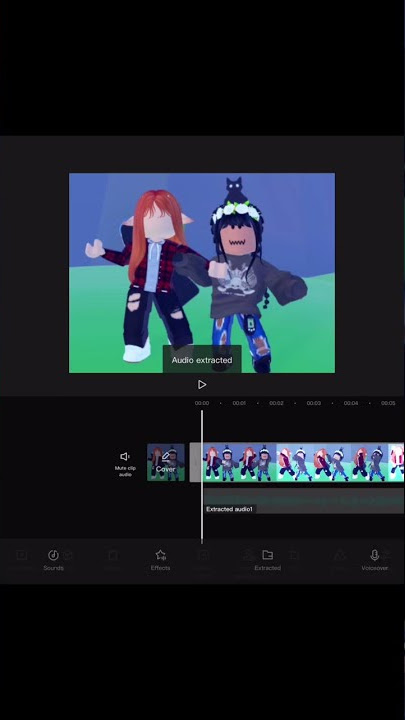
Task: Tap the video preview canvas
Action: pos(202,273)
